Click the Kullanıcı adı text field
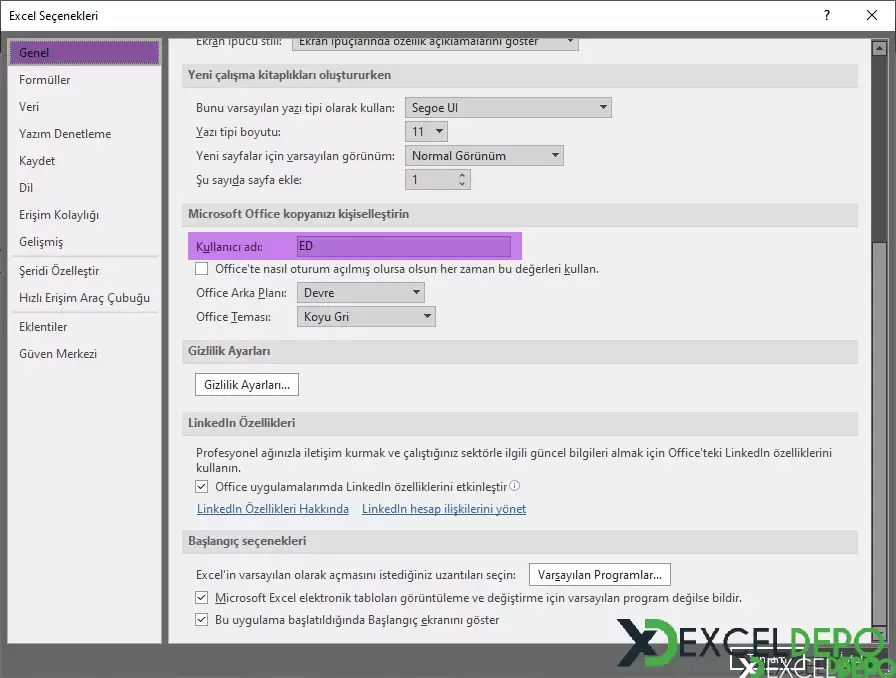The width and height of the screenshot is (896, 678). pyautogui.click(x=403, y=246)
